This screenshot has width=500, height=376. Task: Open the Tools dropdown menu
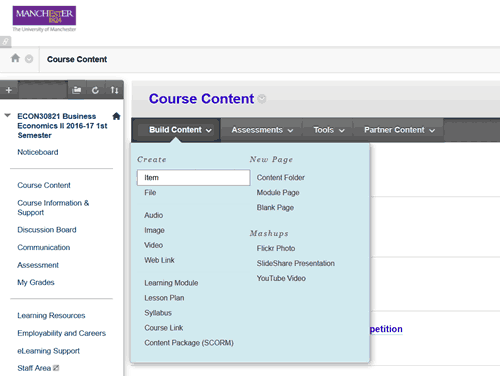(329, 130)
